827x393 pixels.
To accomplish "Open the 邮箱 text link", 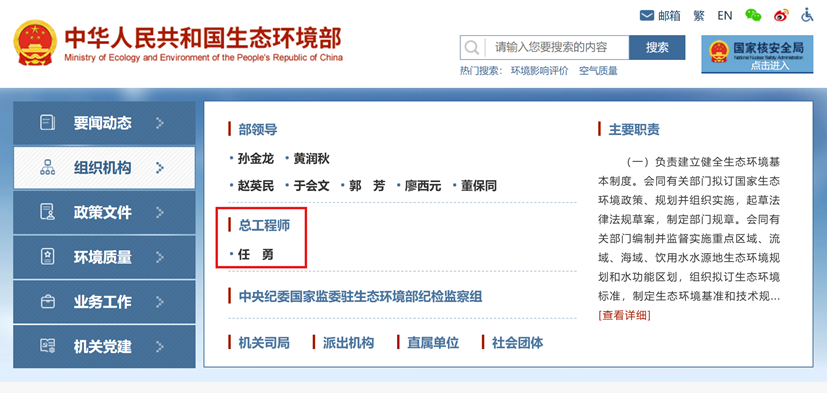I will point(669,16).
